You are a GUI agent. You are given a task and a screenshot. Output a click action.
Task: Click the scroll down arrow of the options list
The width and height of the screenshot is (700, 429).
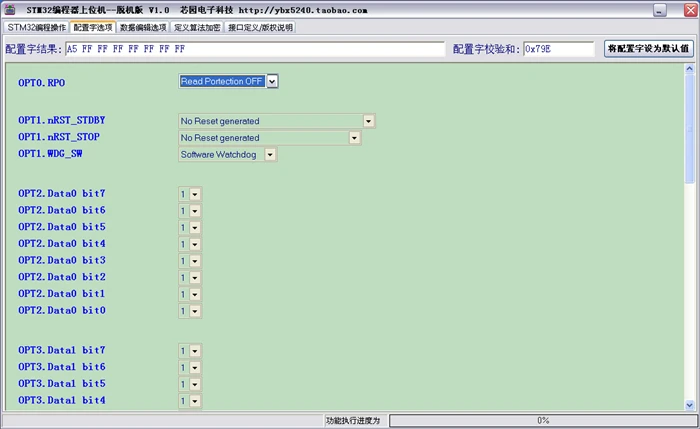(x=690, y=402)
